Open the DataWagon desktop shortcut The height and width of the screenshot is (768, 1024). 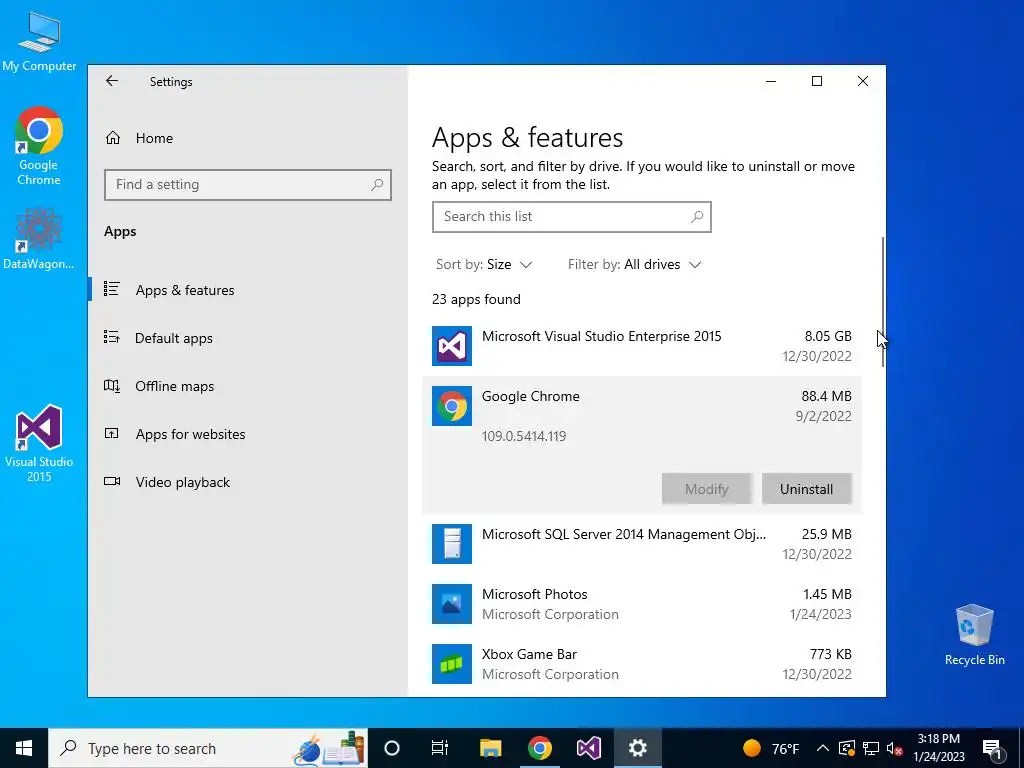tap(39, 238)
